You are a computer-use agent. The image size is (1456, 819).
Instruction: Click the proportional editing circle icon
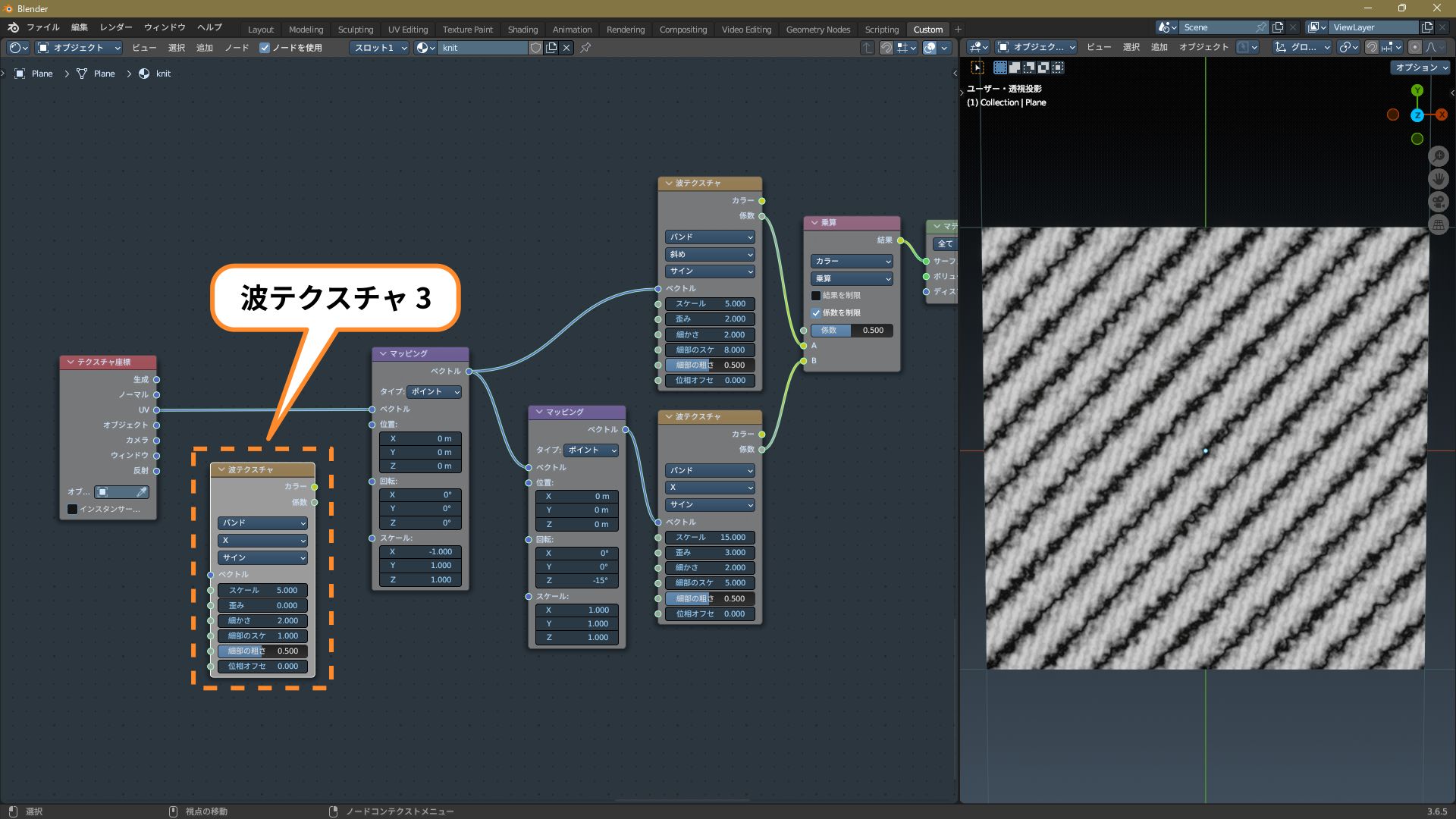1415,47
